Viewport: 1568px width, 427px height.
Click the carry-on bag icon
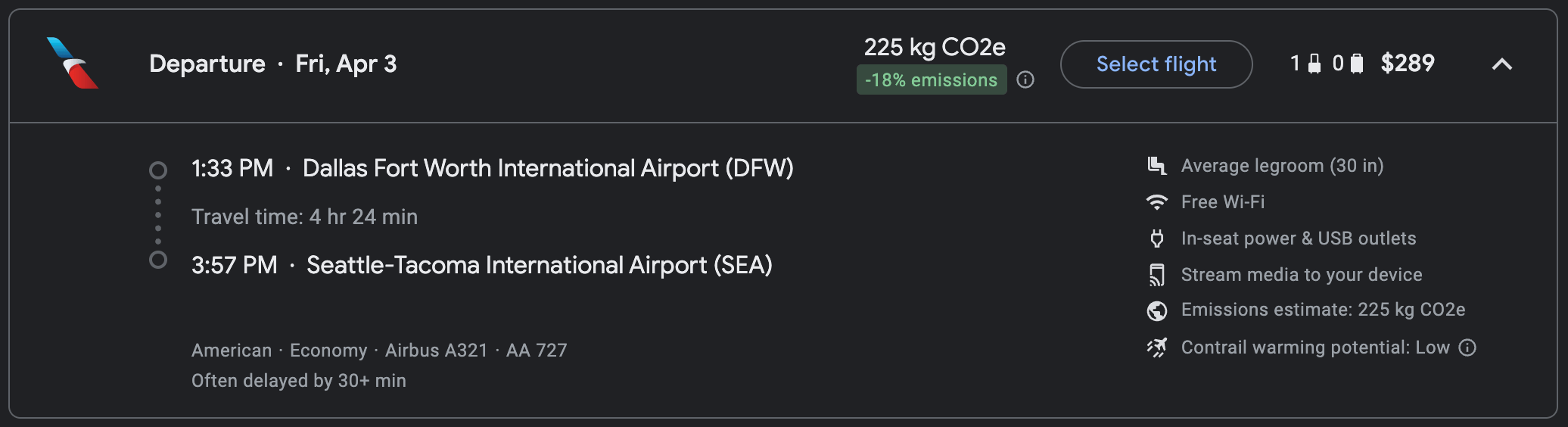(1314, 64)
